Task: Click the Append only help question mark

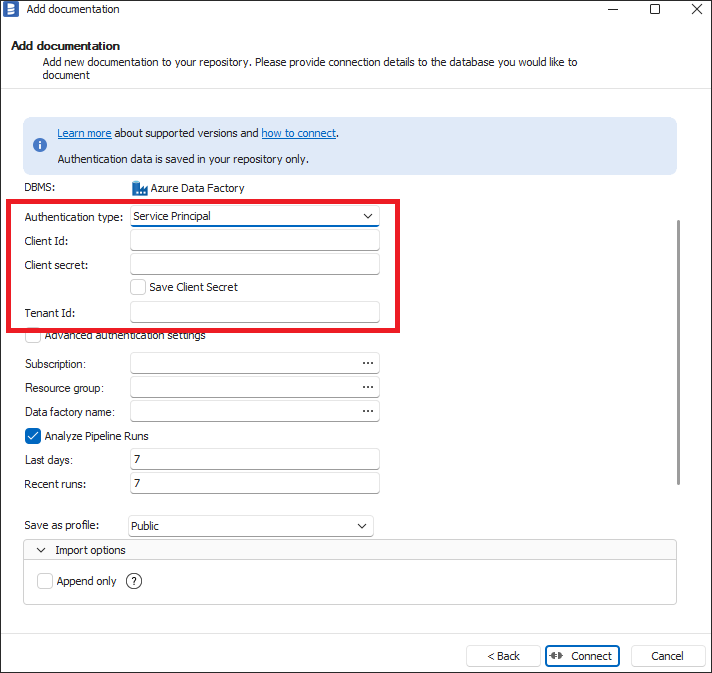Action: tap(134, 581)
